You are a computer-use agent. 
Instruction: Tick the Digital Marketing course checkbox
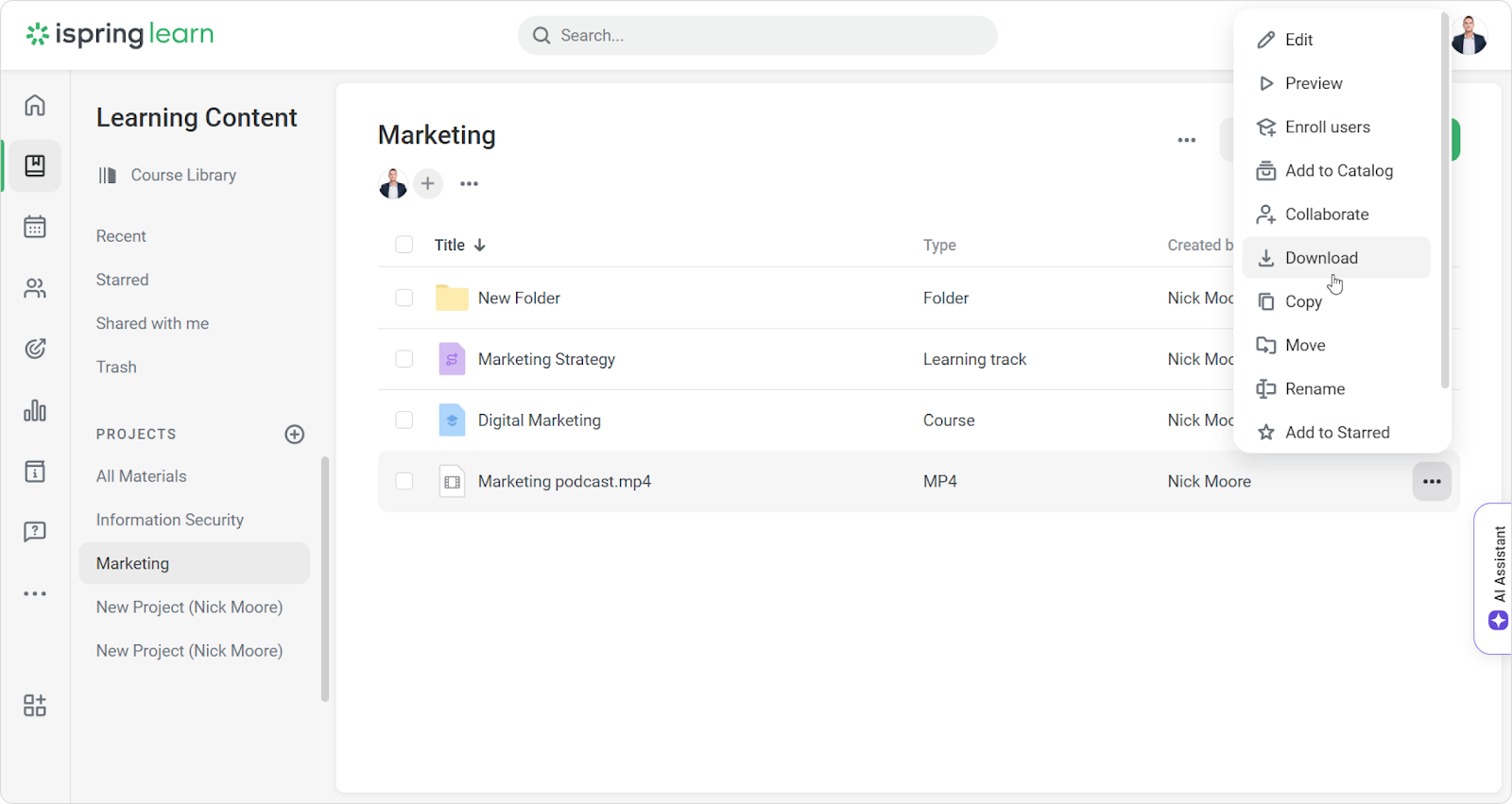click(x=404, y=420)
